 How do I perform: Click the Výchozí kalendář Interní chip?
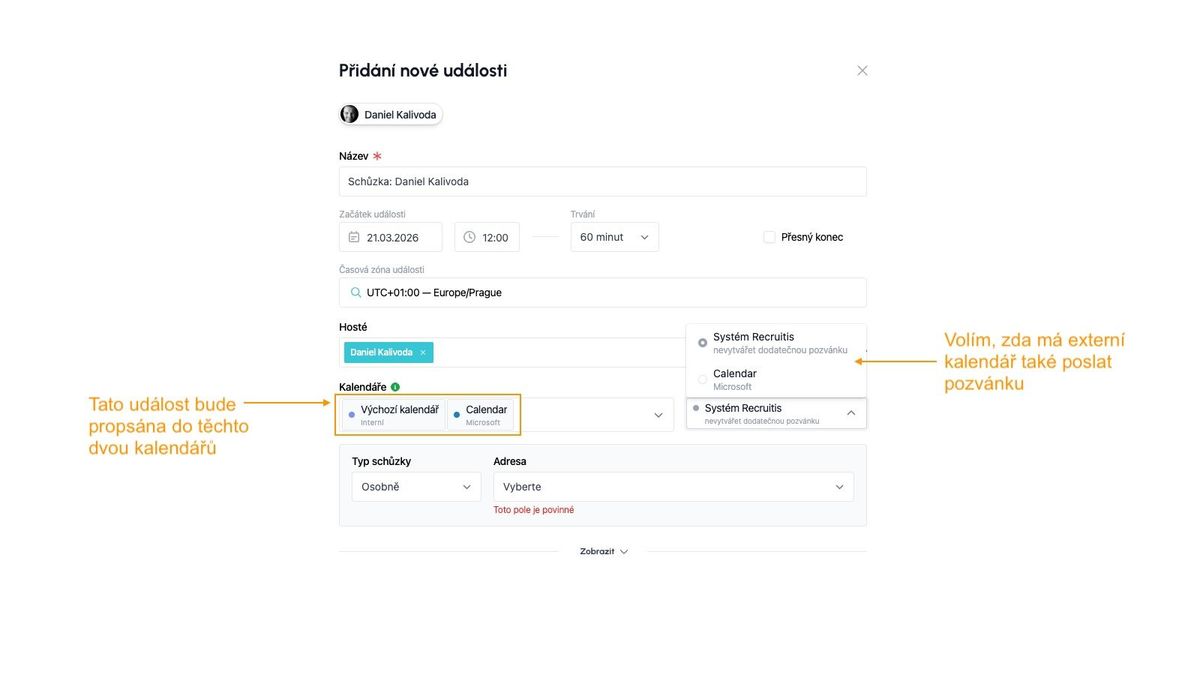[394, 414]
